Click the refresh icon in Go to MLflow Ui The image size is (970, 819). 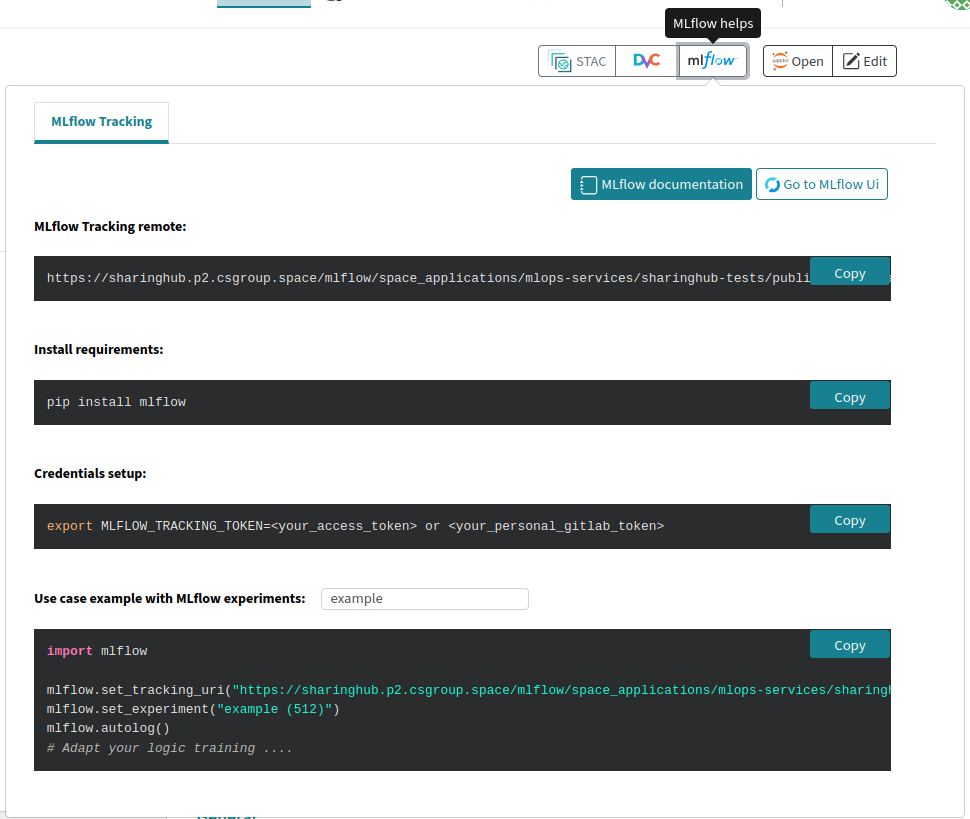click(x=772, y=185)
